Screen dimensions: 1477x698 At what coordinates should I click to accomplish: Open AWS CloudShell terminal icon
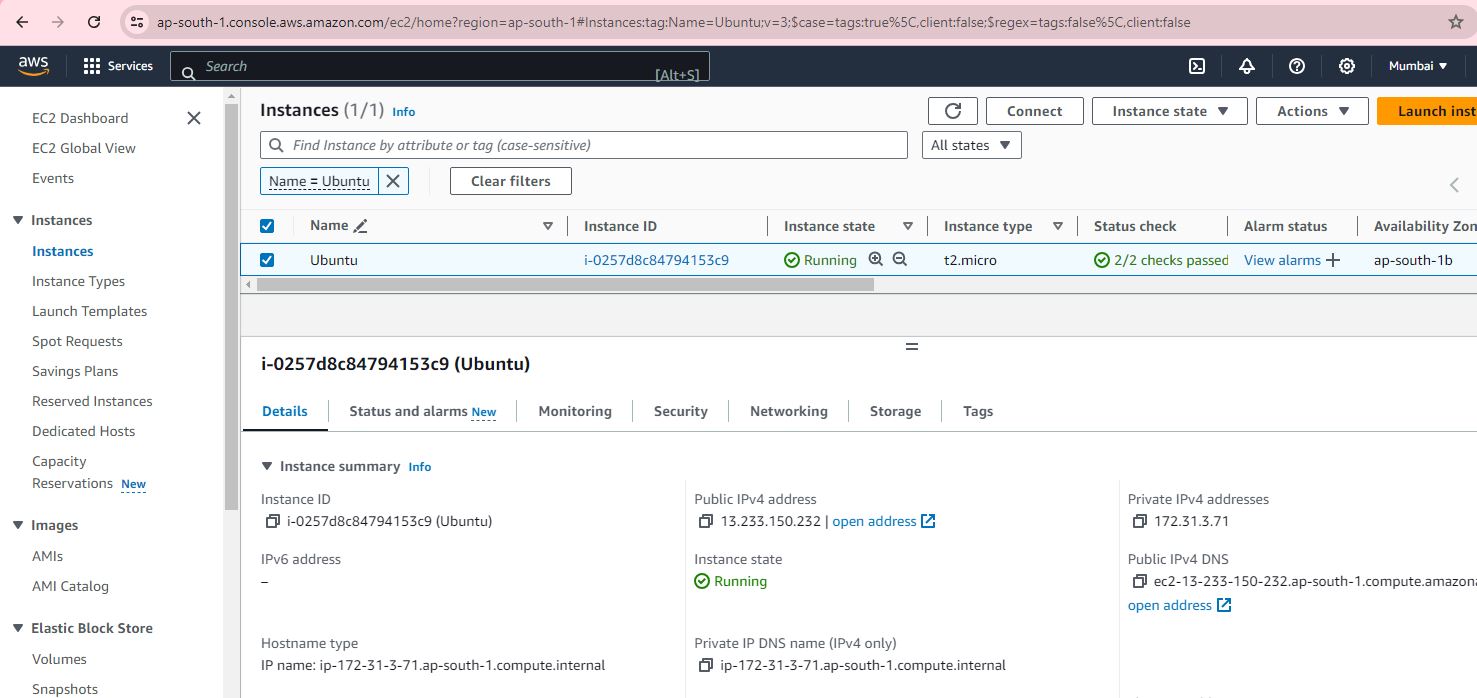point(1196,66)
